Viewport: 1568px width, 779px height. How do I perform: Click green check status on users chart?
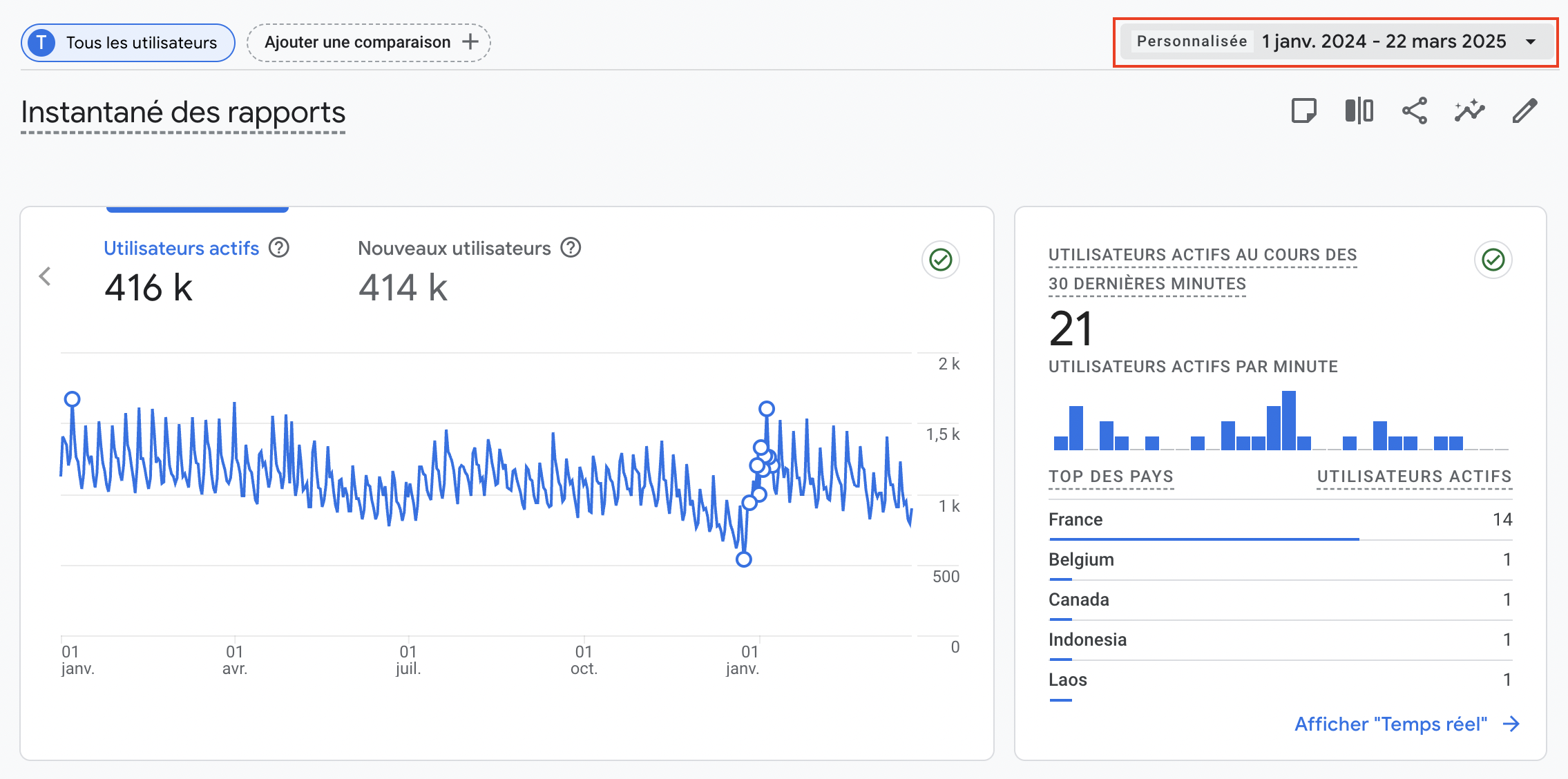[x=940, y=260]
